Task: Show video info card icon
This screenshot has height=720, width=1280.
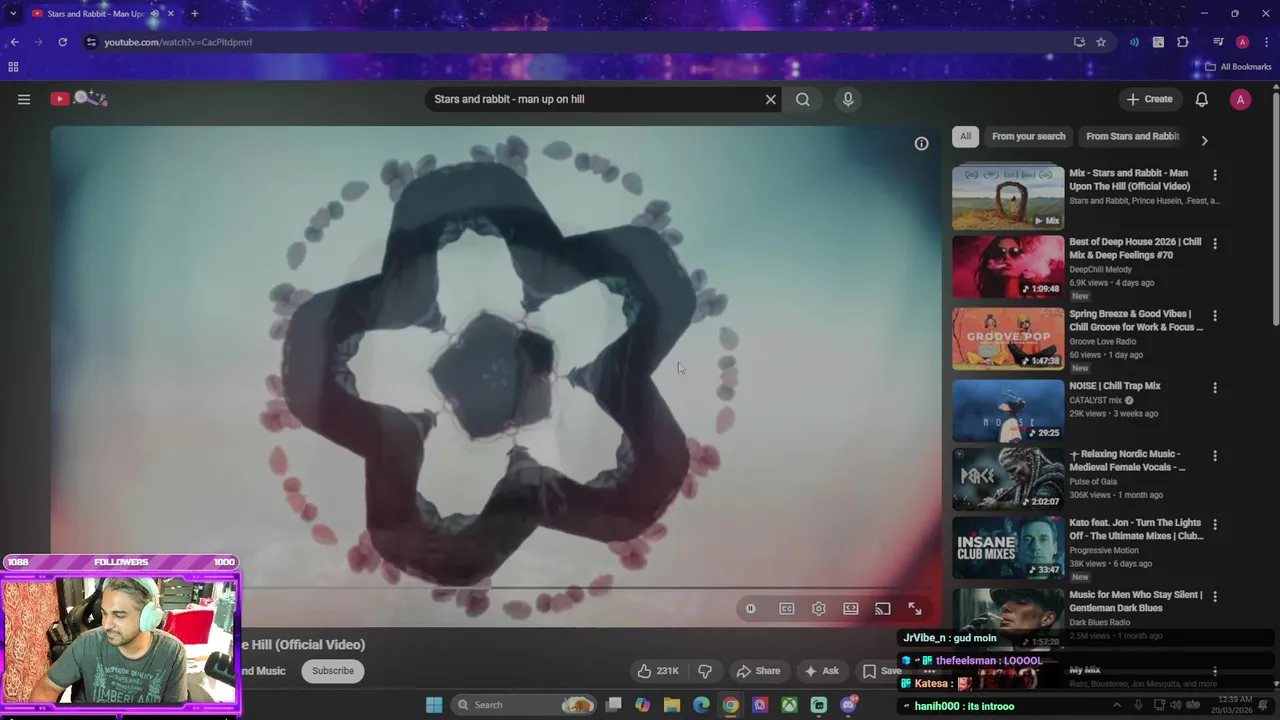Action: click(921, 143)
